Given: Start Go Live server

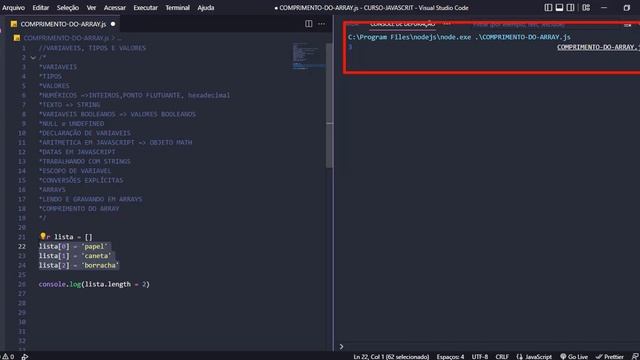Looking at the screenshot, I should [x=574, y=357].
